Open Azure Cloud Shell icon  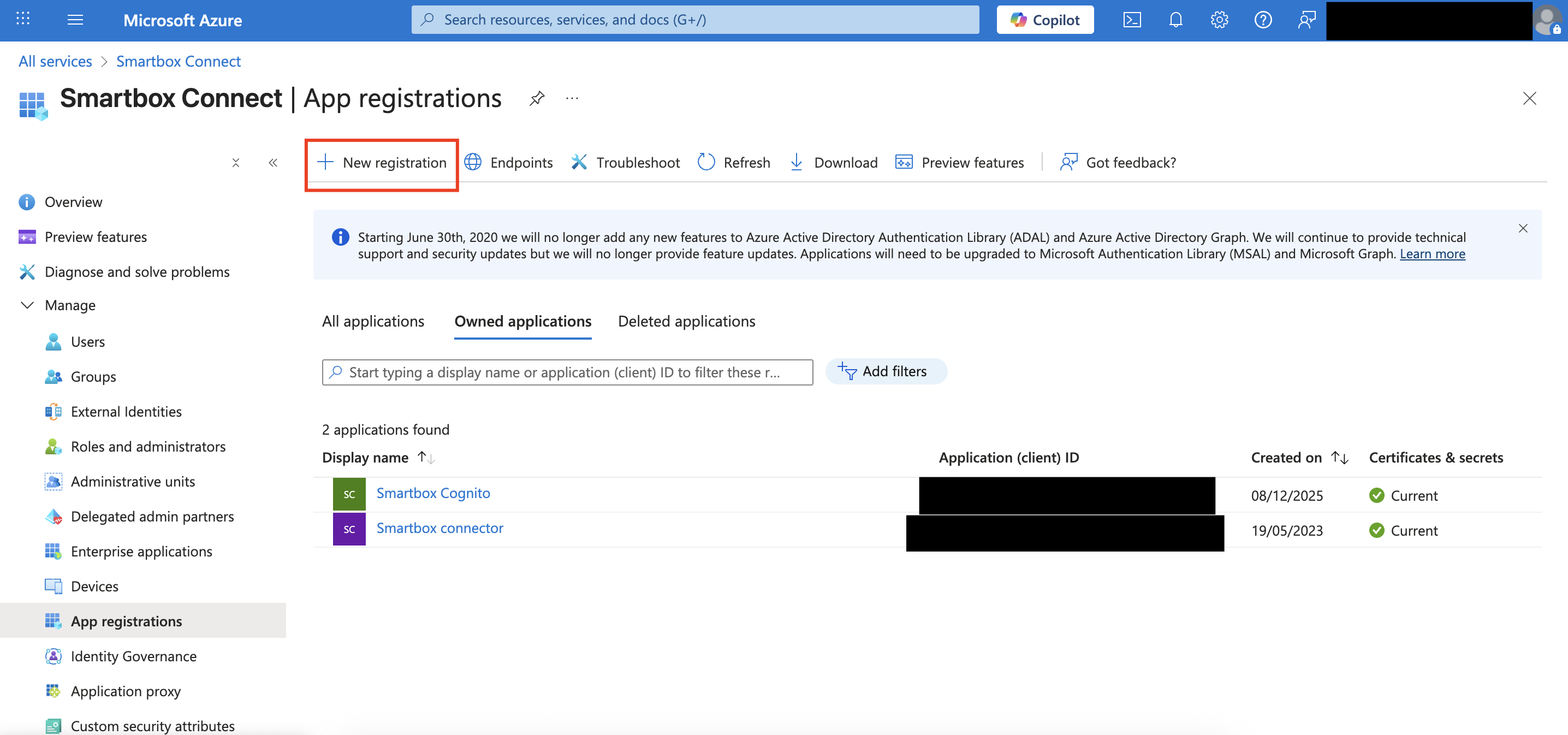(x=1132, y=20)
